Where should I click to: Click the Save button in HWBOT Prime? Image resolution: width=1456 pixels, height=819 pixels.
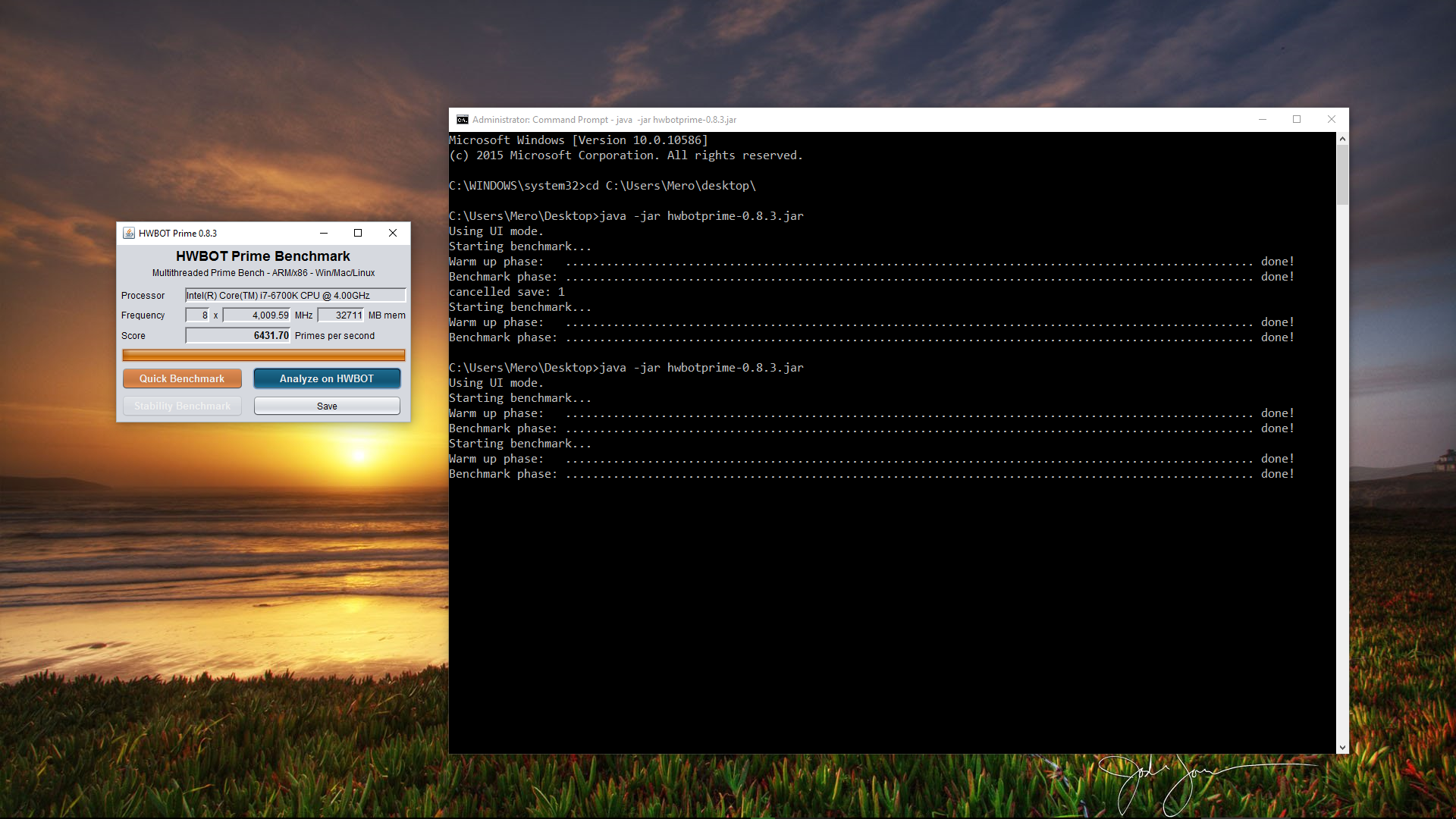(x=327, y=406)
